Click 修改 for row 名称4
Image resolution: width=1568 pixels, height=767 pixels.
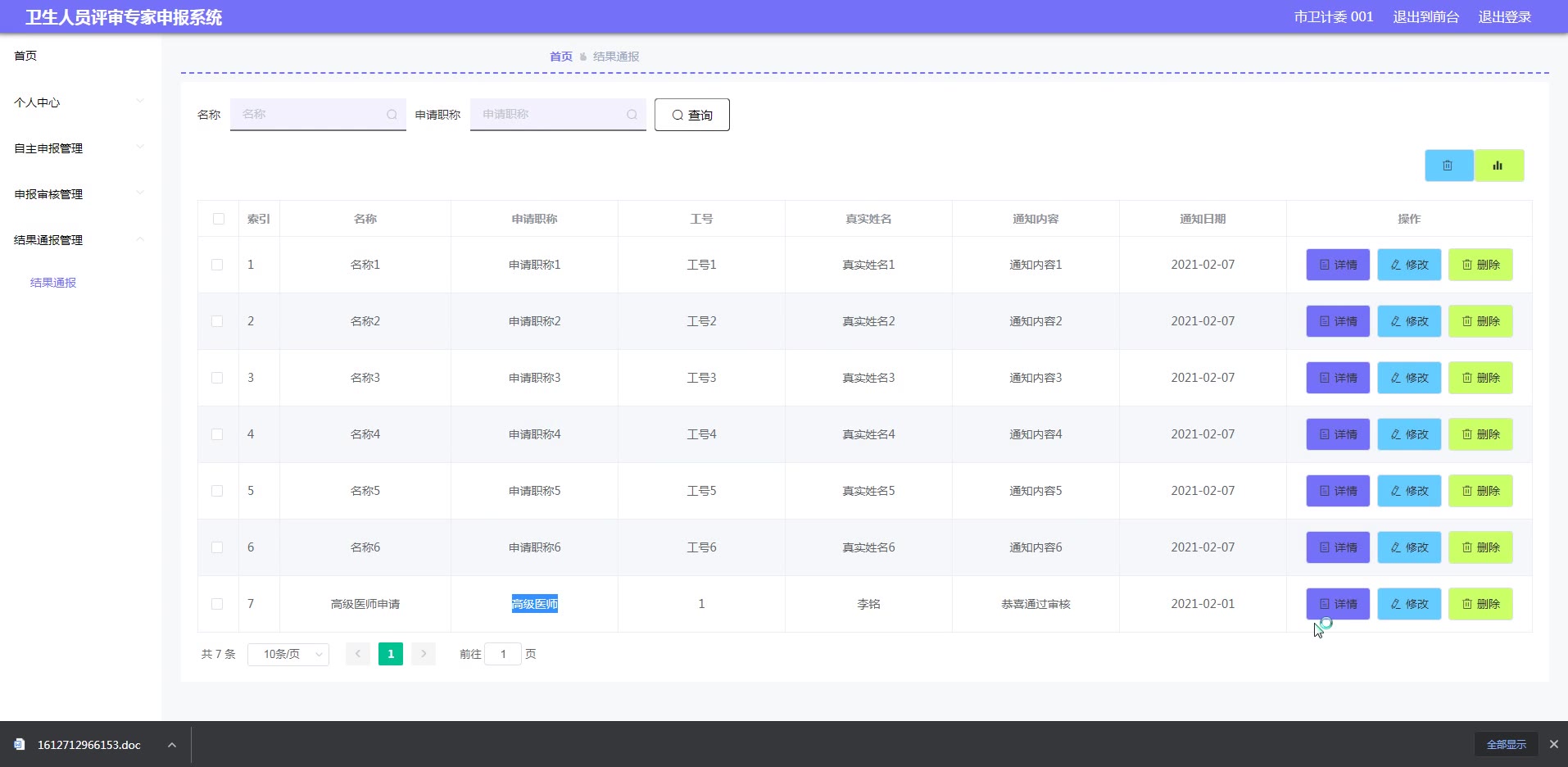[1409, 434]
